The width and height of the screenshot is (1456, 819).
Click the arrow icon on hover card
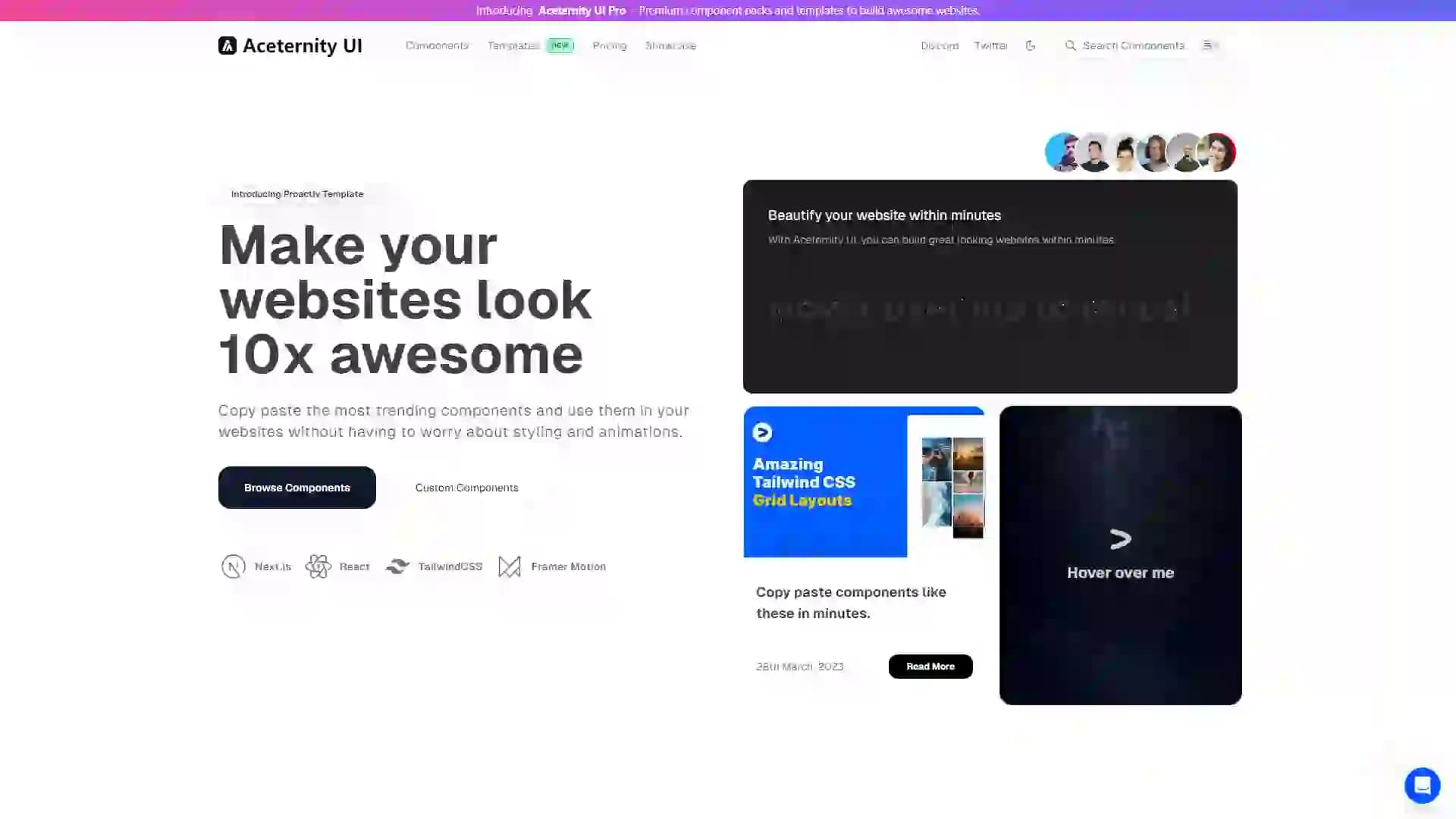point(1119,538)
